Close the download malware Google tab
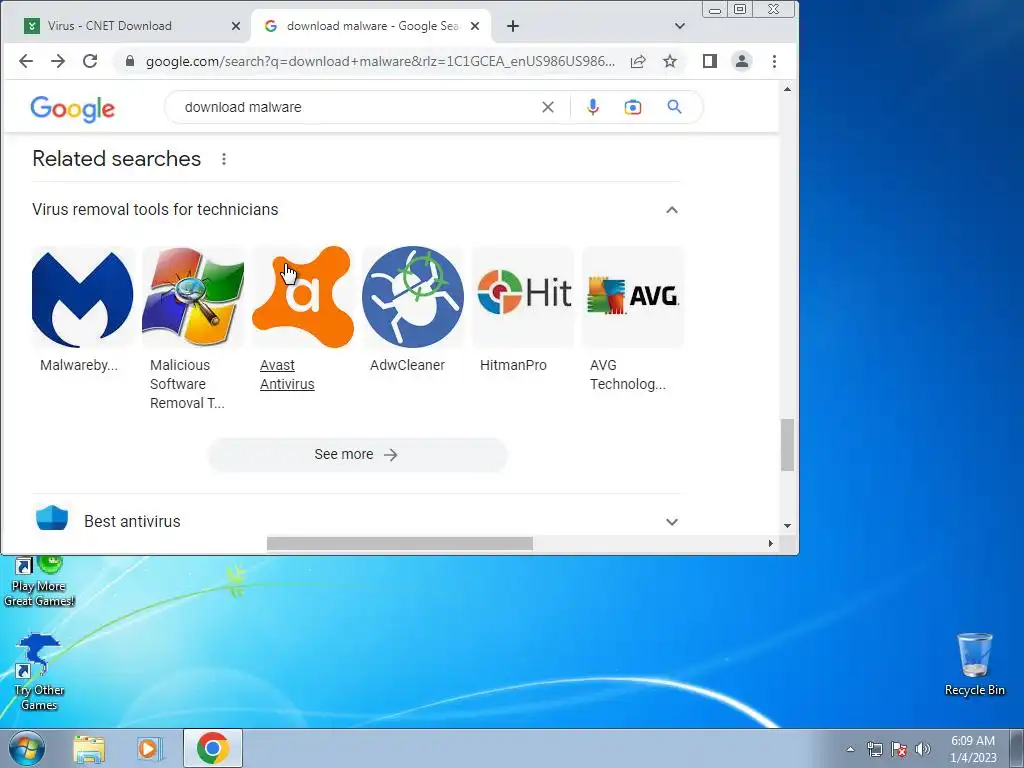The width and height of the screenshot is (1024, 768). pos(475,26)
